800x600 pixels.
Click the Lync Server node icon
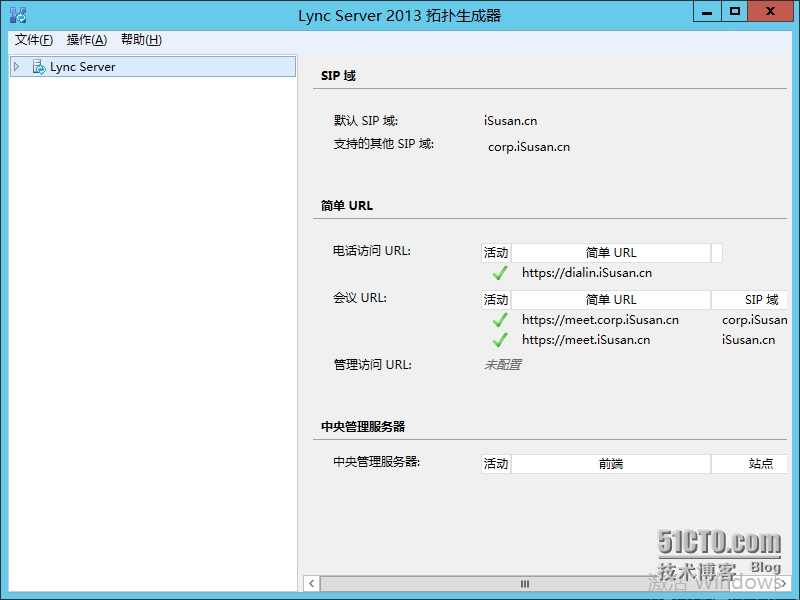[x=39, y=67]
